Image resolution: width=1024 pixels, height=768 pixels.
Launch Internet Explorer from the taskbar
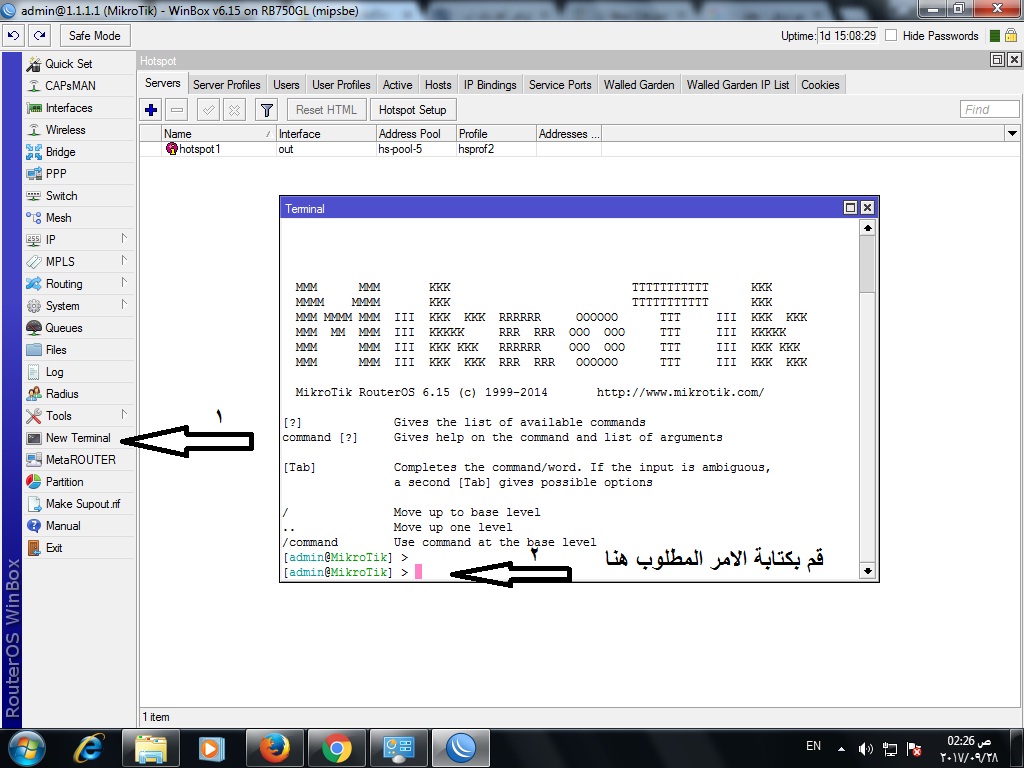click(x=89, y=748)
